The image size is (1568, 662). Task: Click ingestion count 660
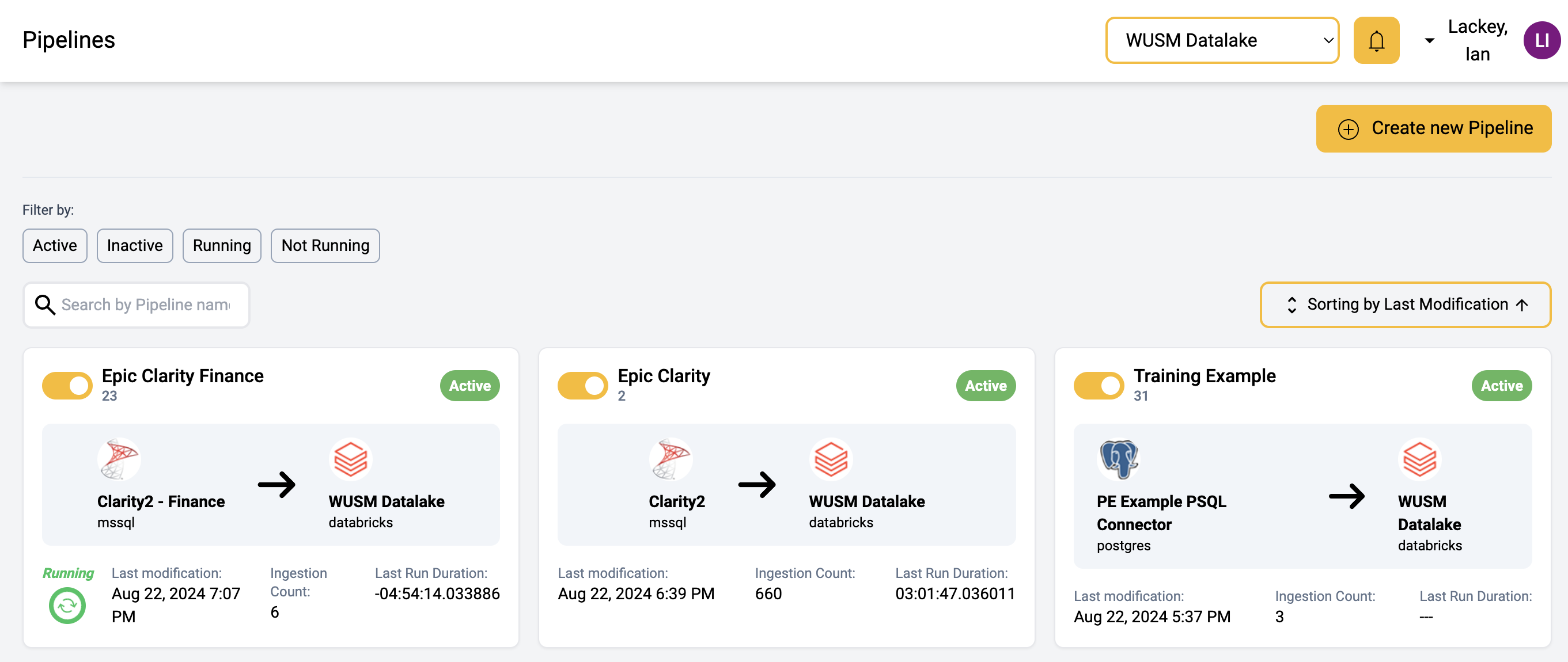(x=768, y=594)
